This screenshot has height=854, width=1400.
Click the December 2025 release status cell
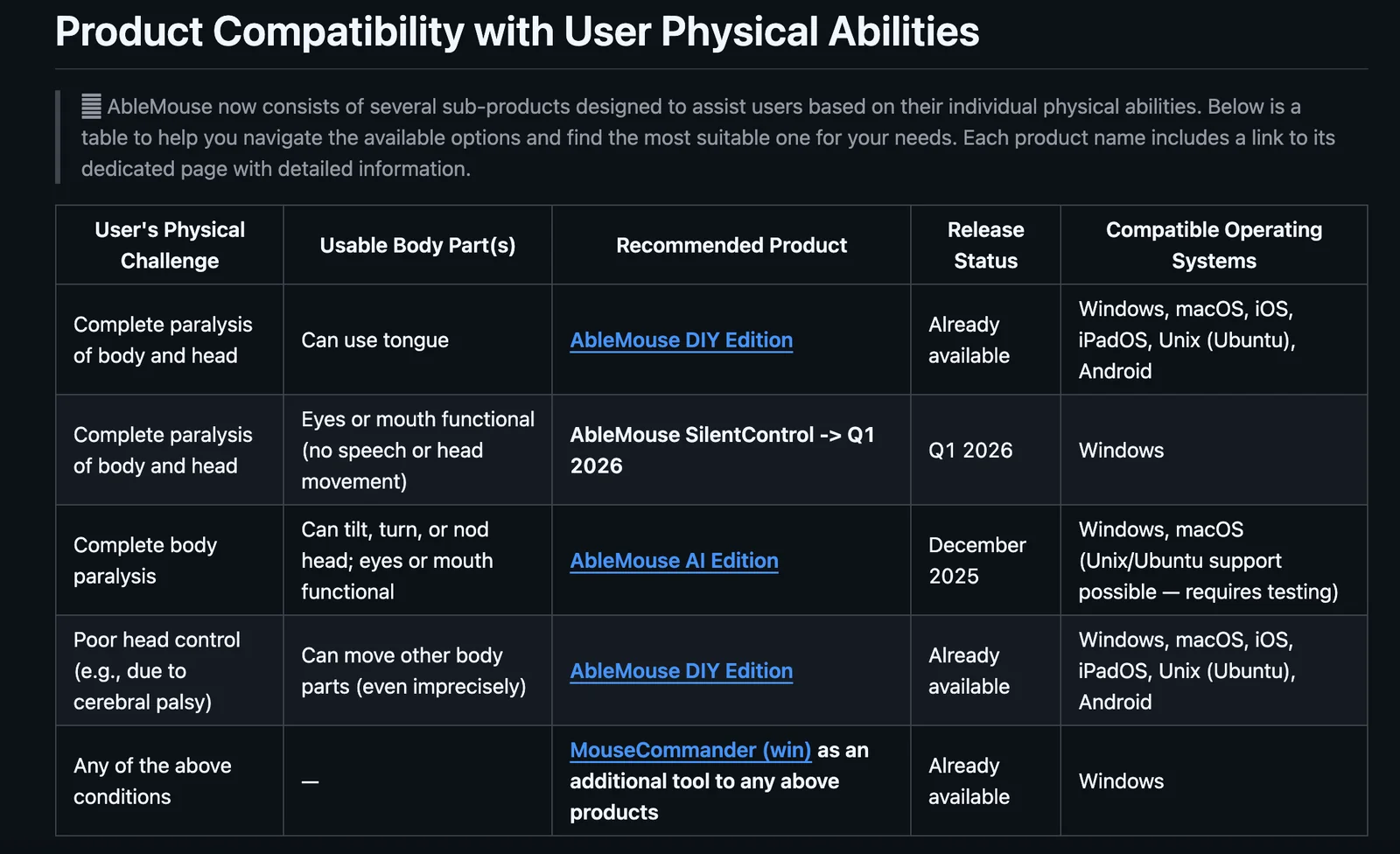coord(976,560)
